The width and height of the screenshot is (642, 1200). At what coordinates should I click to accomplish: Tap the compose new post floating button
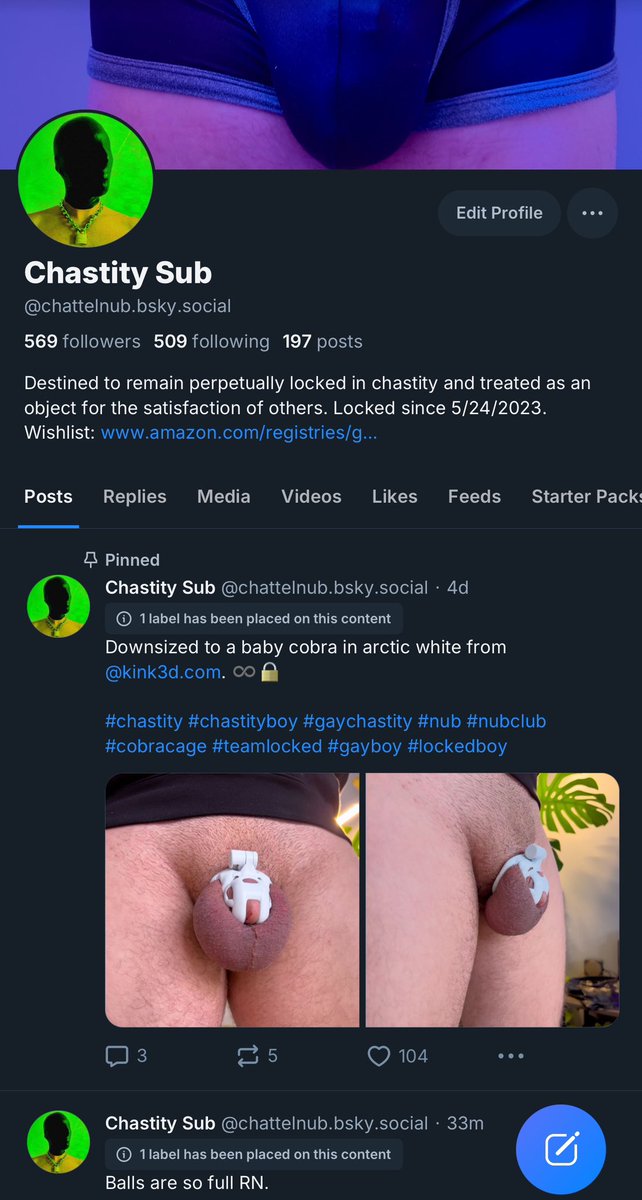[x=561, y=1149]
